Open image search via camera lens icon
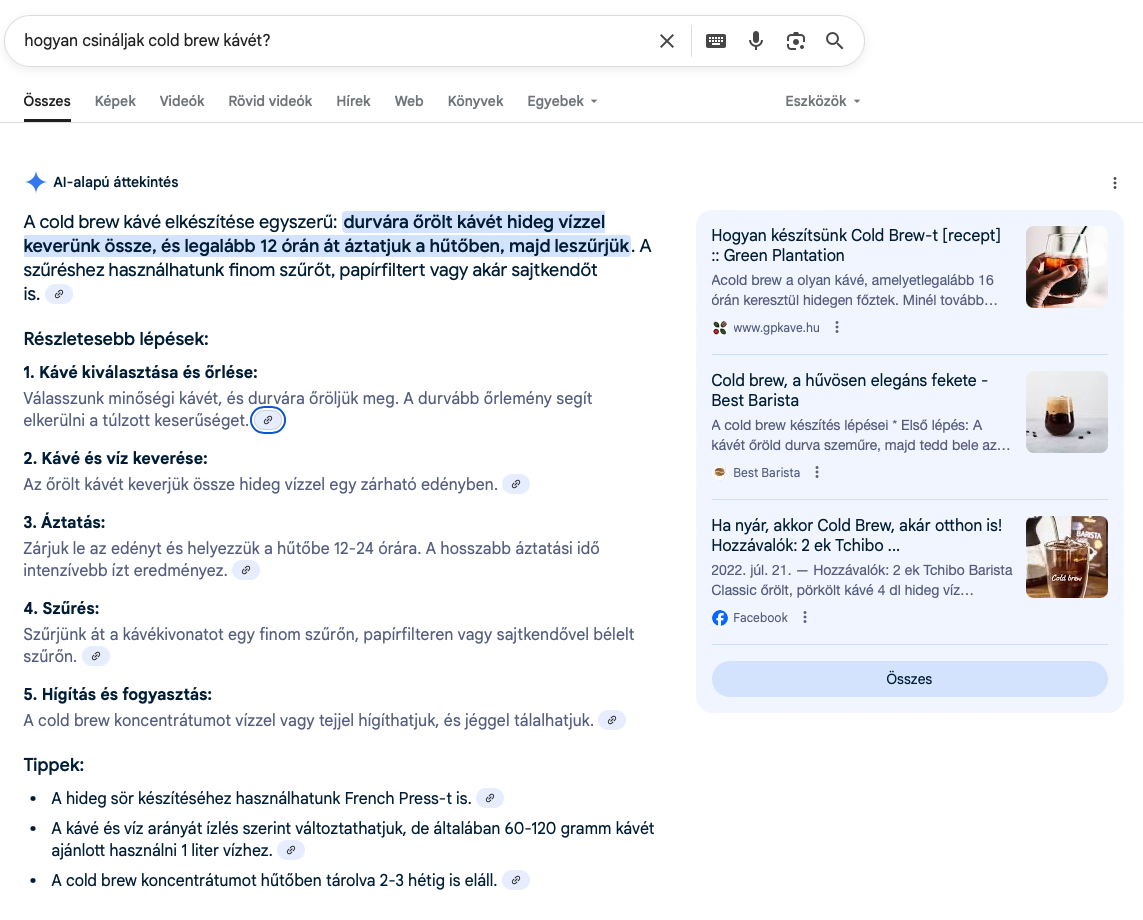This screenshot has height=920, width=1143. (x=795, y=41)
